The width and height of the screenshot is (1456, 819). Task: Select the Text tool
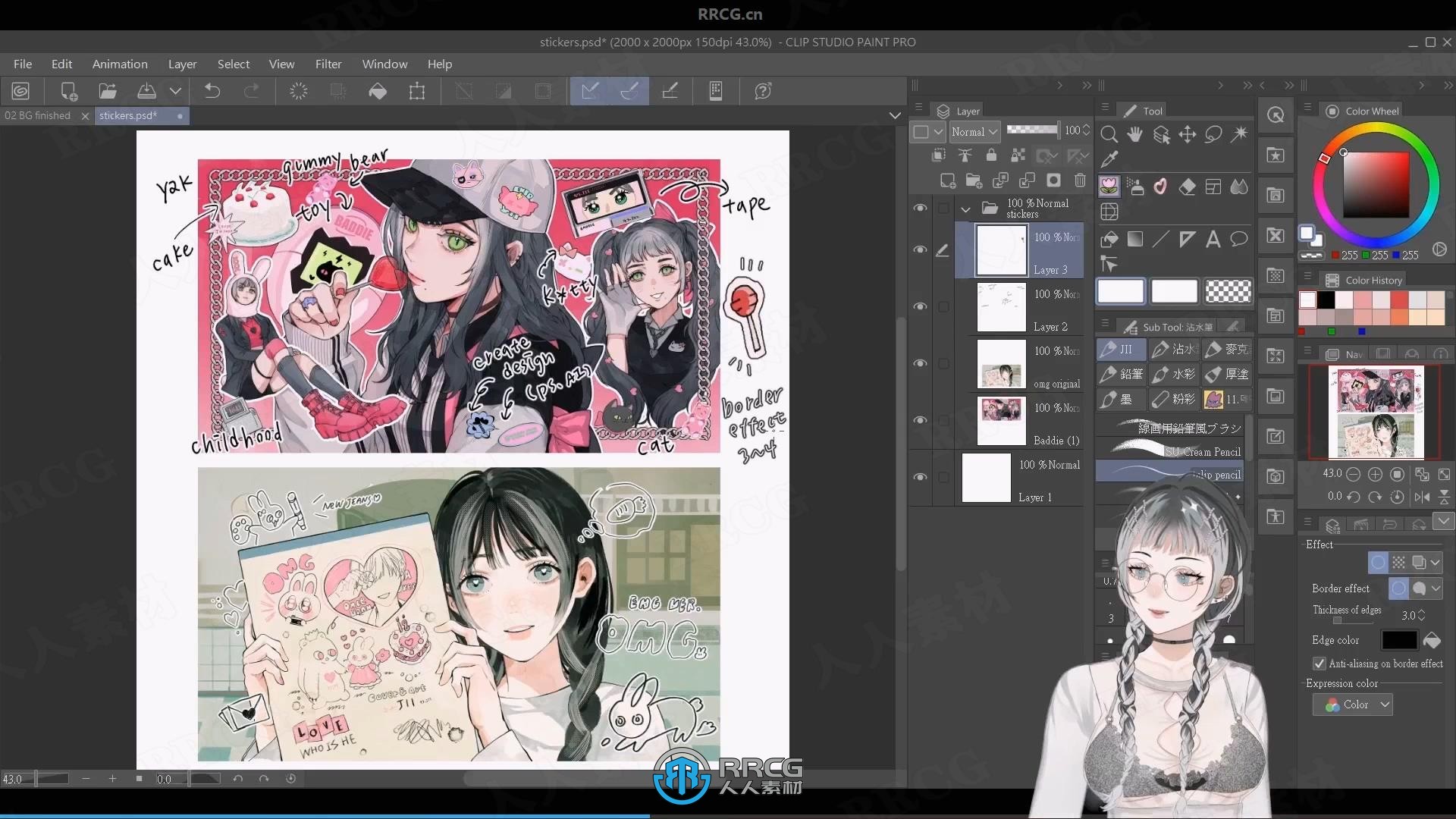[1213, 240]
